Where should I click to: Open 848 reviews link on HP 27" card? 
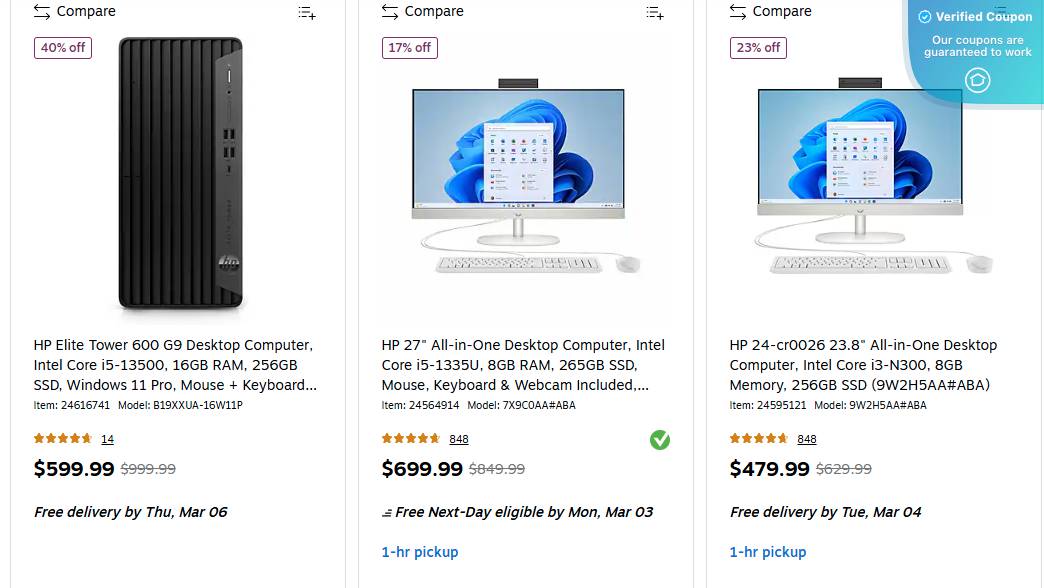pyautogui.click(x=459, y=439)
